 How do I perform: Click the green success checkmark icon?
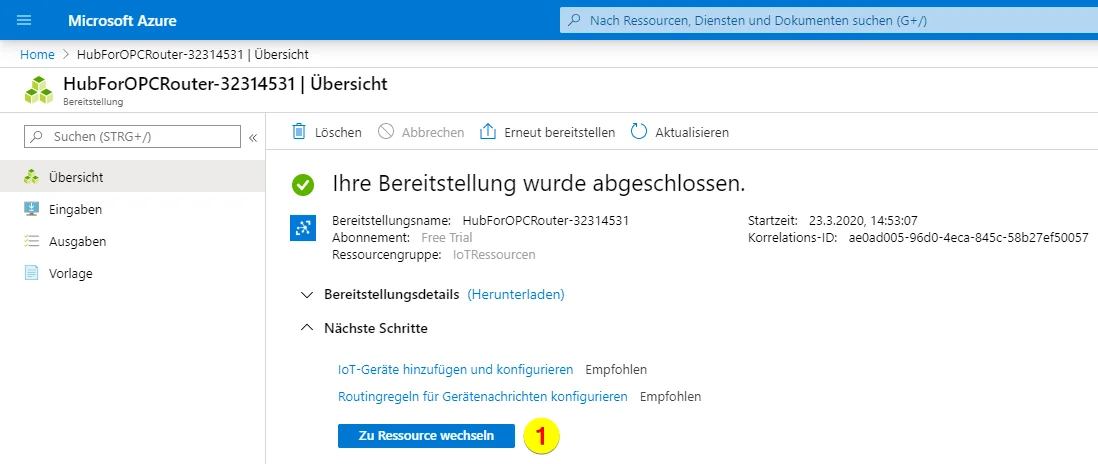[x=303, y=185]
